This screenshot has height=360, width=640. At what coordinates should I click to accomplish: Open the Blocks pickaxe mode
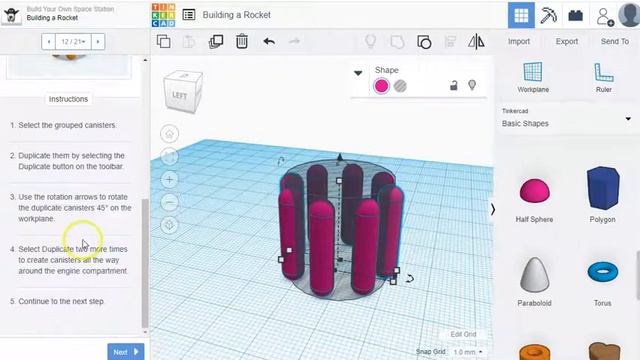coord(549,16)
